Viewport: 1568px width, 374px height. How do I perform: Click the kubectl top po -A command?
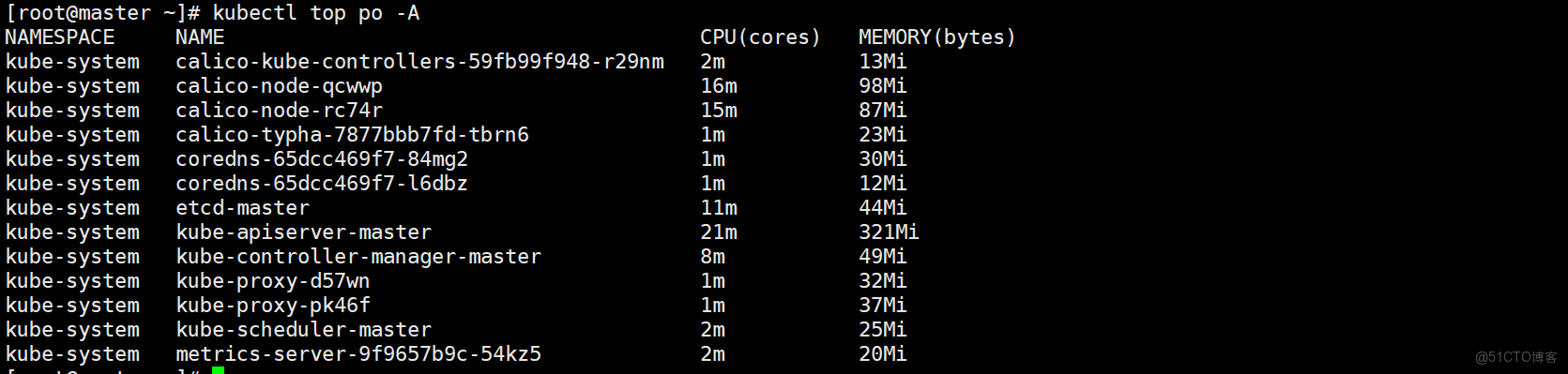coord(316,13)
